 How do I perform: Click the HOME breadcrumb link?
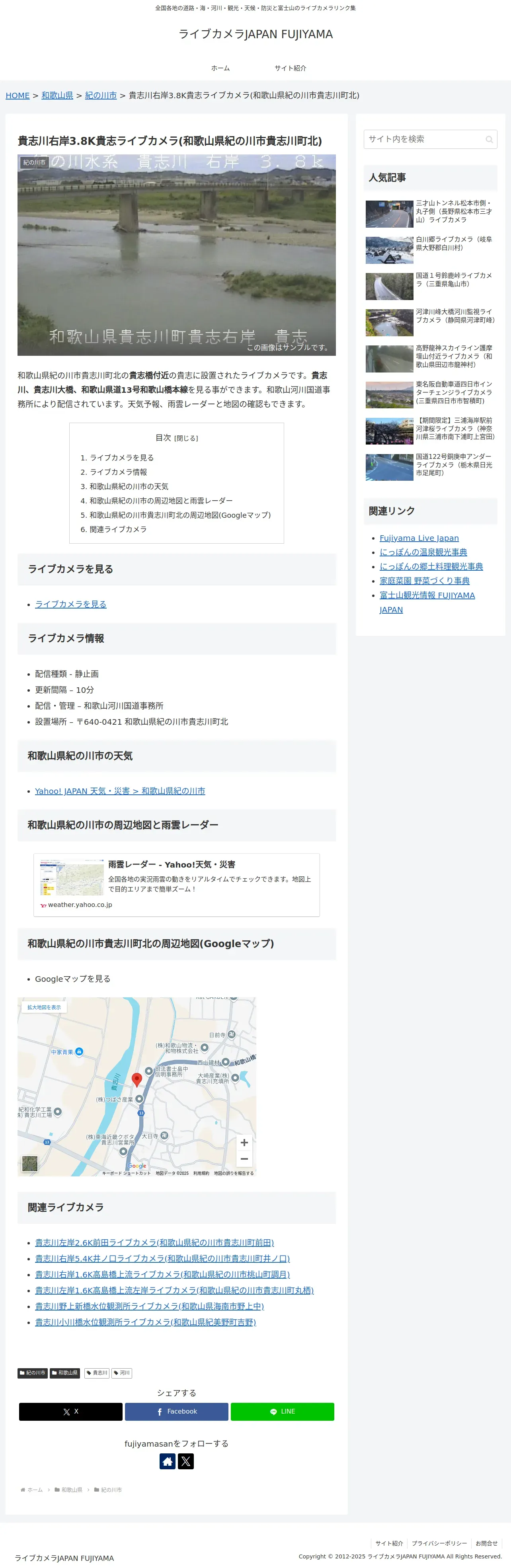pyautogui.click(x=18, y=96)
